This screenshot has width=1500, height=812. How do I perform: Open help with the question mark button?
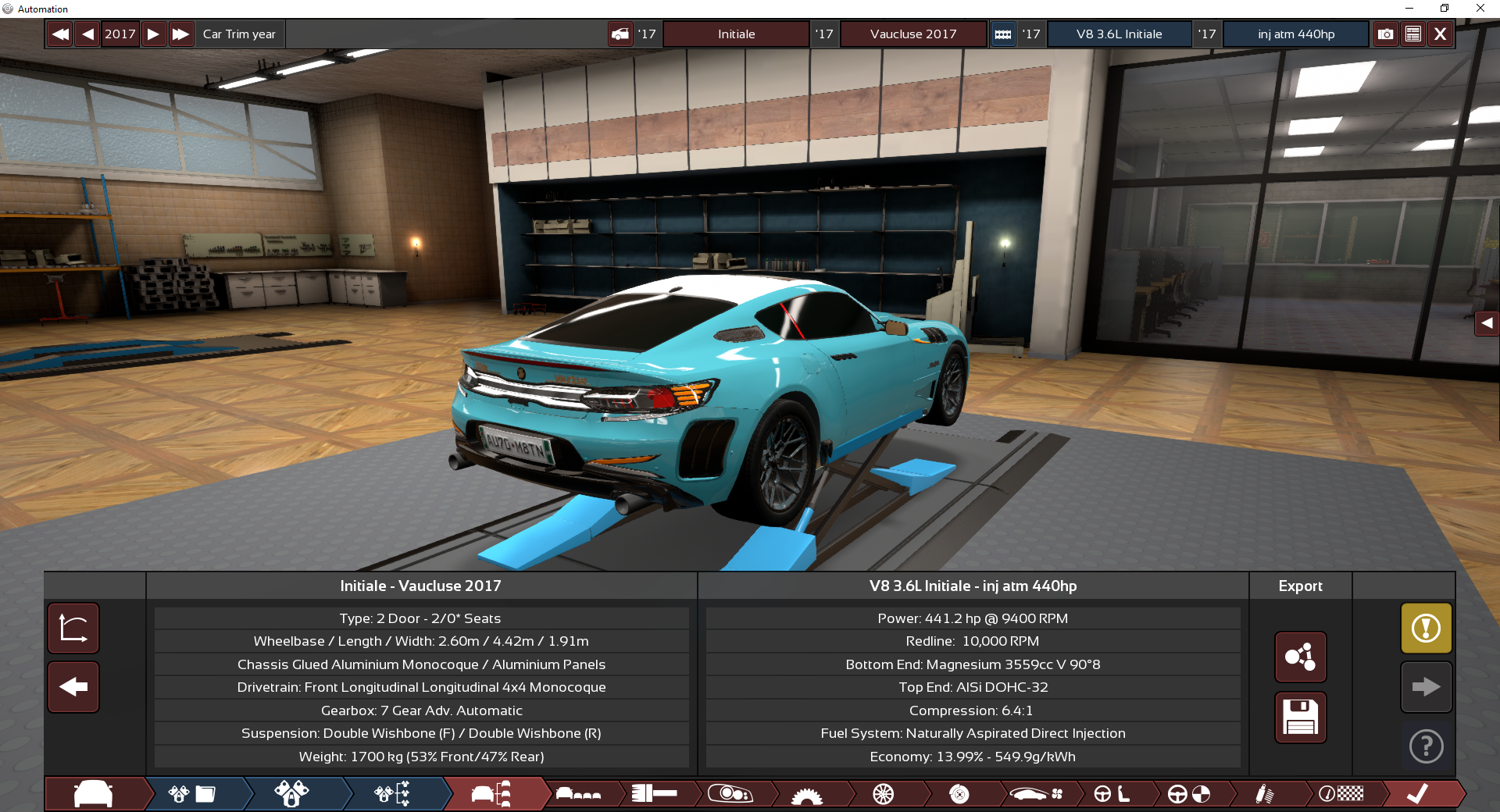(x=1426, y=746)
